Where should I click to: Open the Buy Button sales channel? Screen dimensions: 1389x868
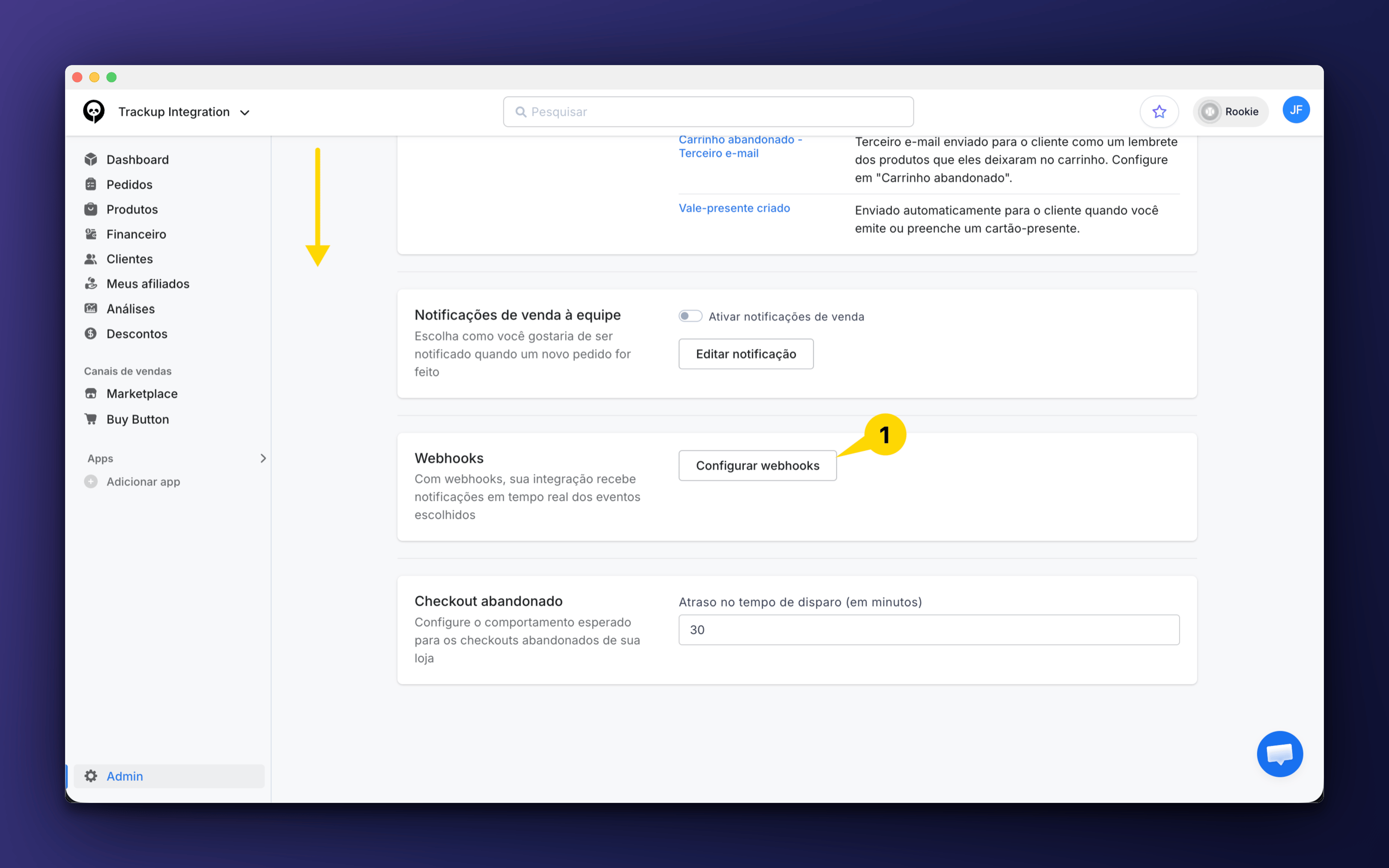(x=138, y=419)
